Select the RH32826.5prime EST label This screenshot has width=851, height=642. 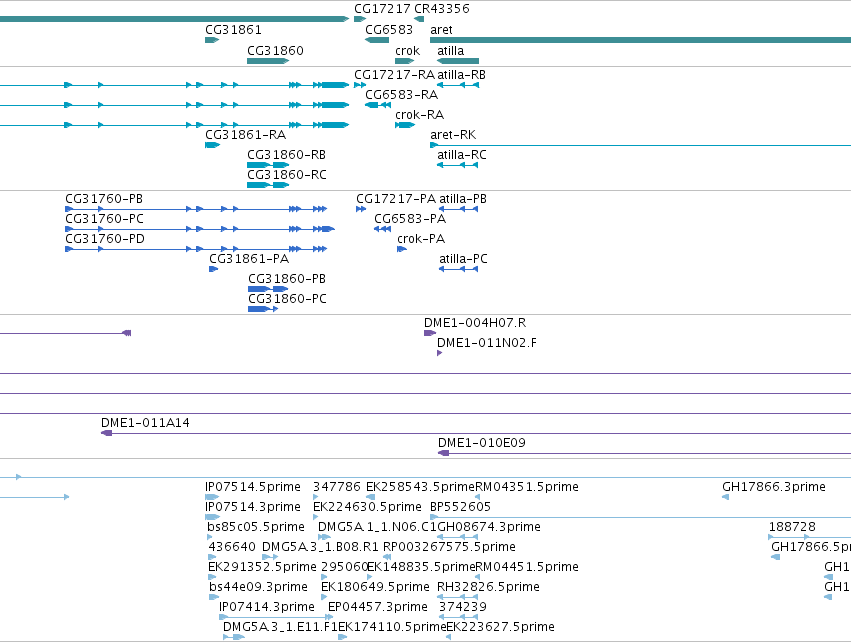tap(488, 587)
